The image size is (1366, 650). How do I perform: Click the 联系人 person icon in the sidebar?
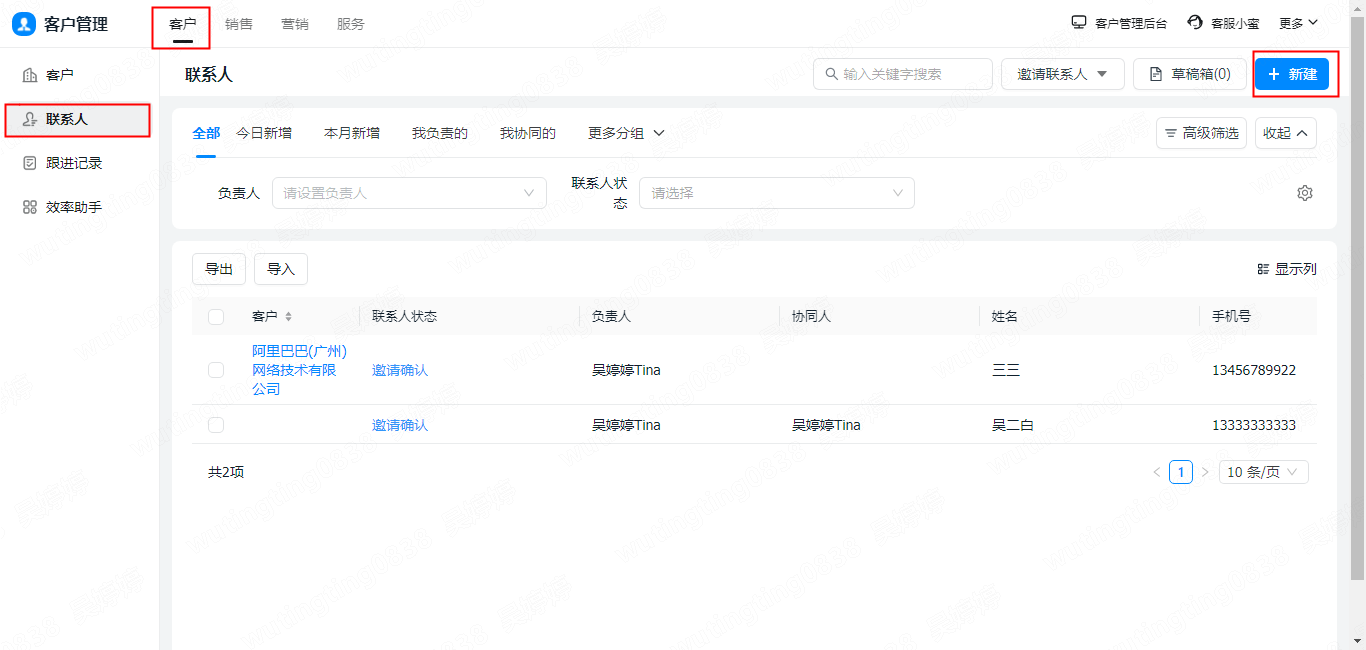coord(30,119)
